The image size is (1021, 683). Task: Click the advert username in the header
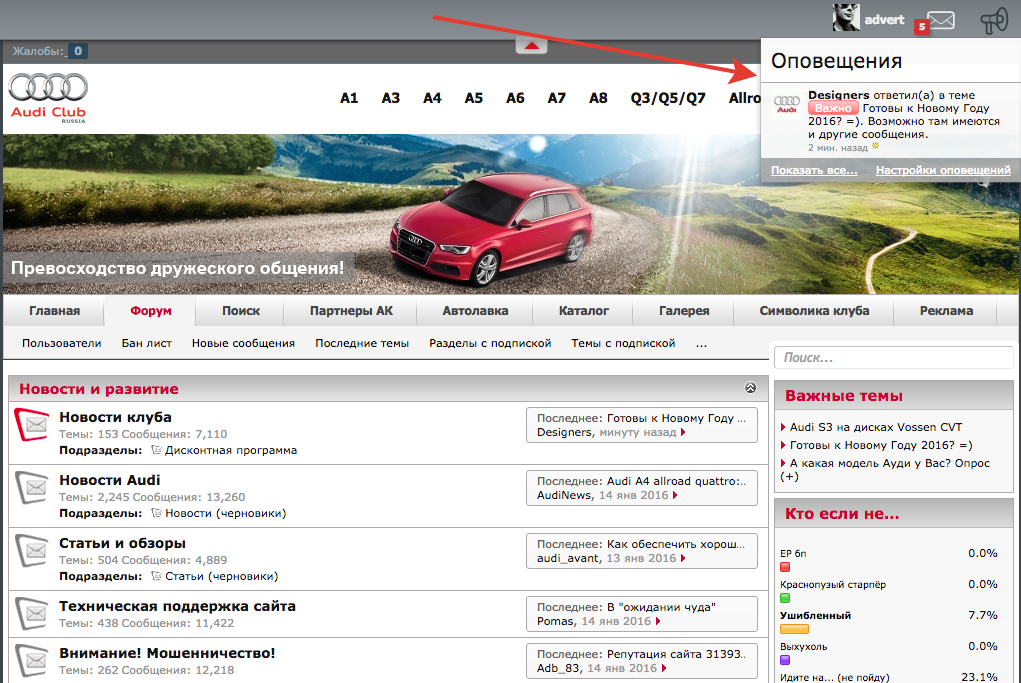coord(884,20)
